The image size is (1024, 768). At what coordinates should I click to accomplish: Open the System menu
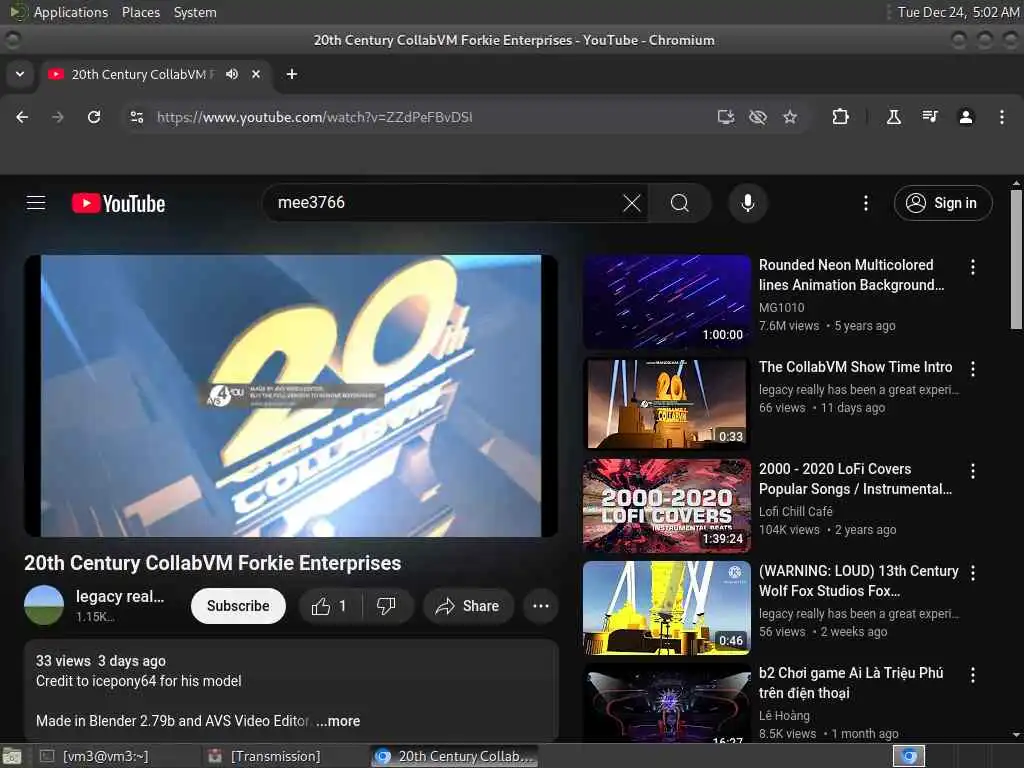[x=195, y=12]
